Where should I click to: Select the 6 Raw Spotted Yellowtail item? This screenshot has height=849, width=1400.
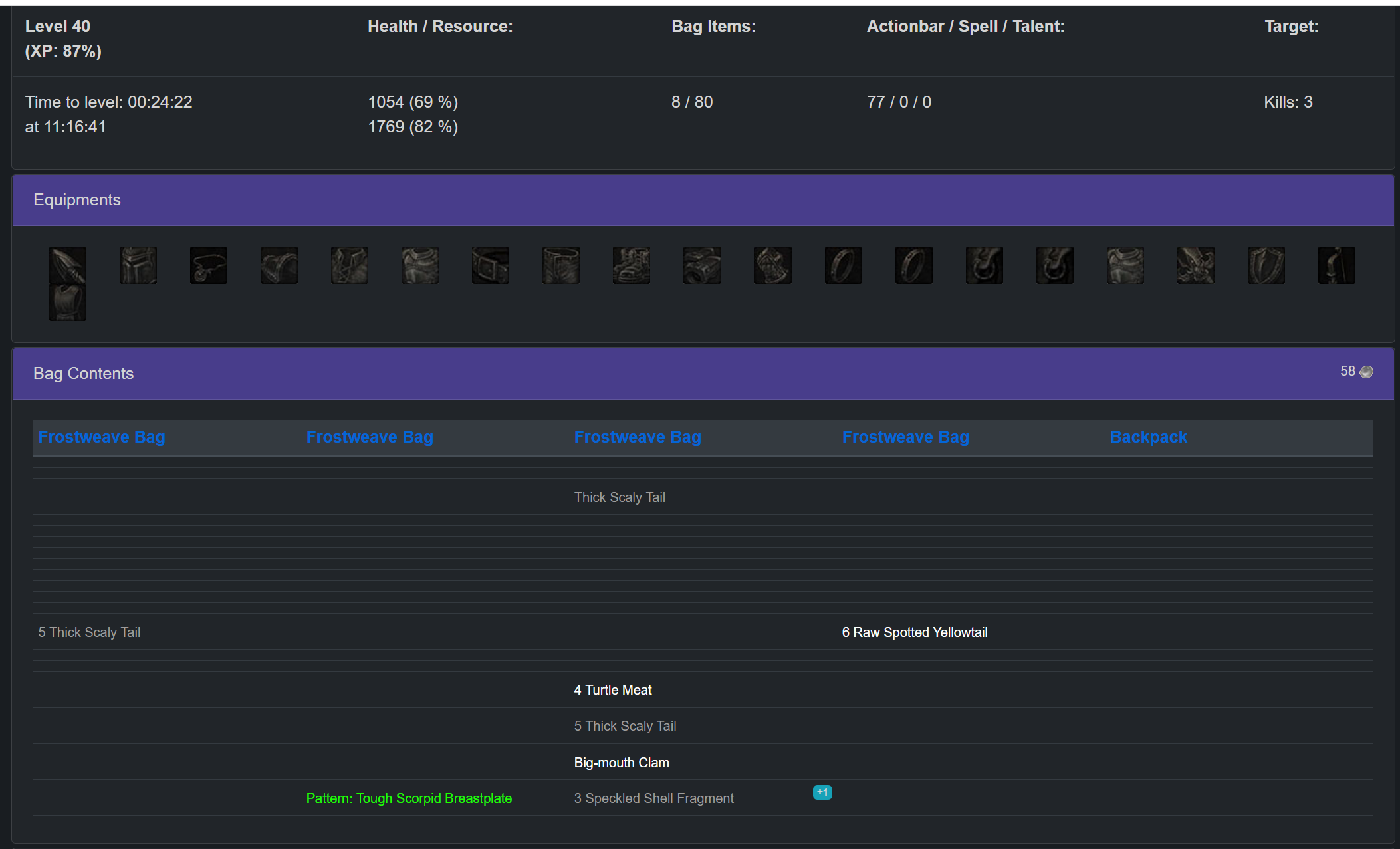tap(914, 632)
